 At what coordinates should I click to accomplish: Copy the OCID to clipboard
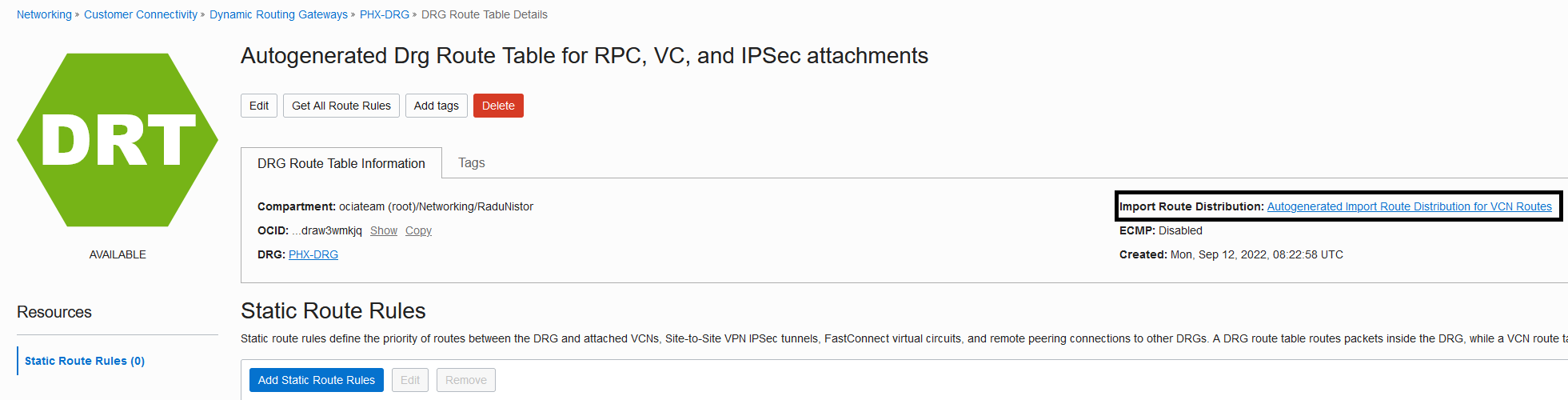pos(418,230)
